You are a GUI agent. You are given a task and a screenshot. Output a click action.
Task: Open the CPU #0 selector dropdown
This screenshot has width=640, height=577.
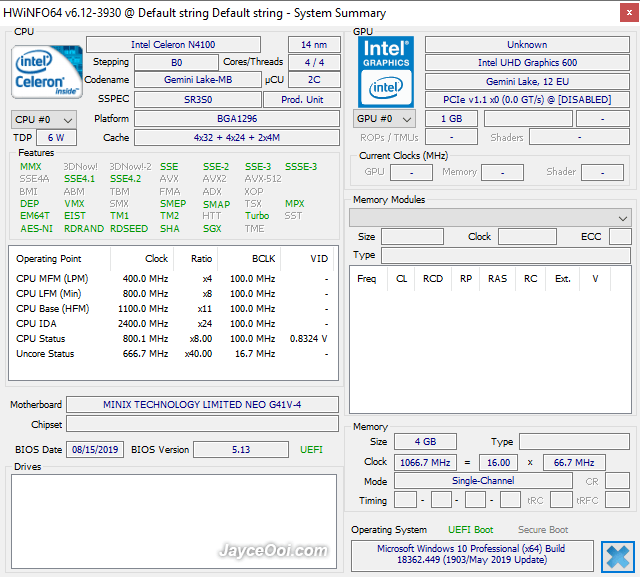44,120
